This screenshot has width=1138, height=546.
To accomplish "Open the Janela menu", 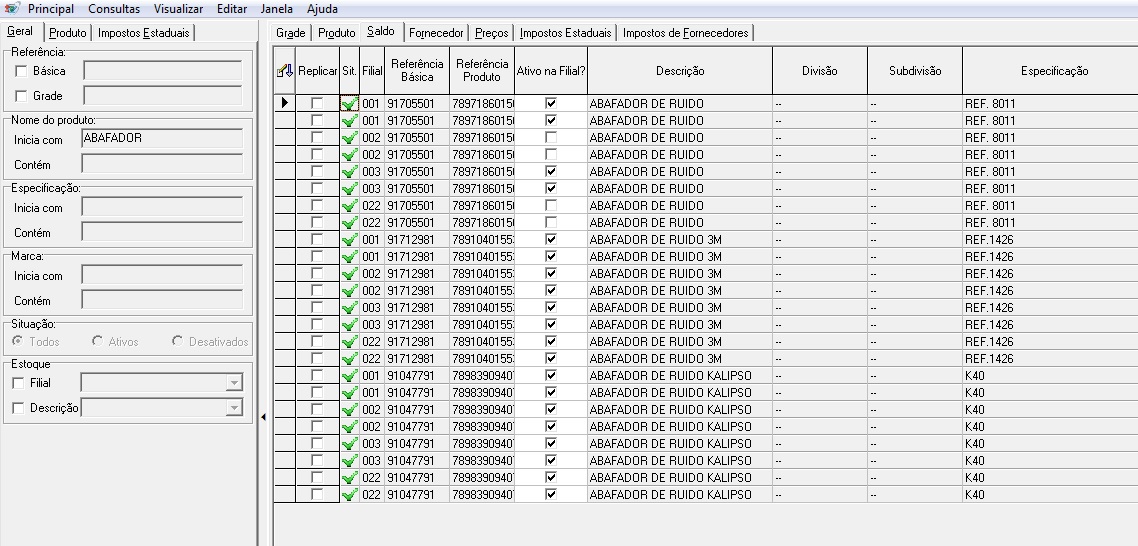I will [x=277, y=9].
